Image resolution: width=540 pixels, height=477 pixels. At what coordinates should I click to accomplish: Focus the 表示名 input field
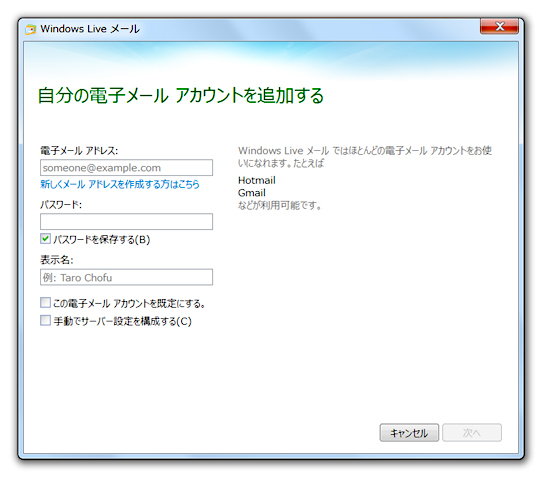point(126,277)
